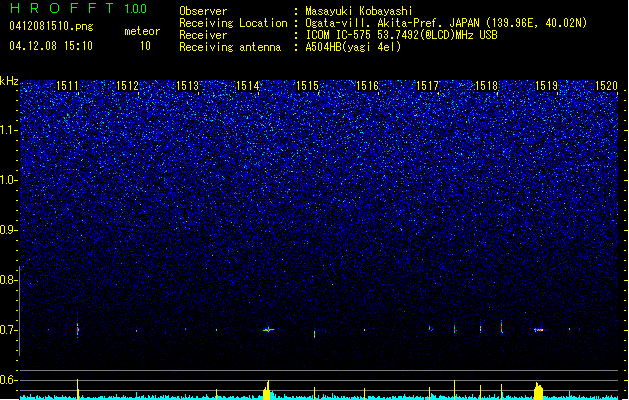Click the word meteor above the count
629x400 pixels.
(x=142, y=31)
